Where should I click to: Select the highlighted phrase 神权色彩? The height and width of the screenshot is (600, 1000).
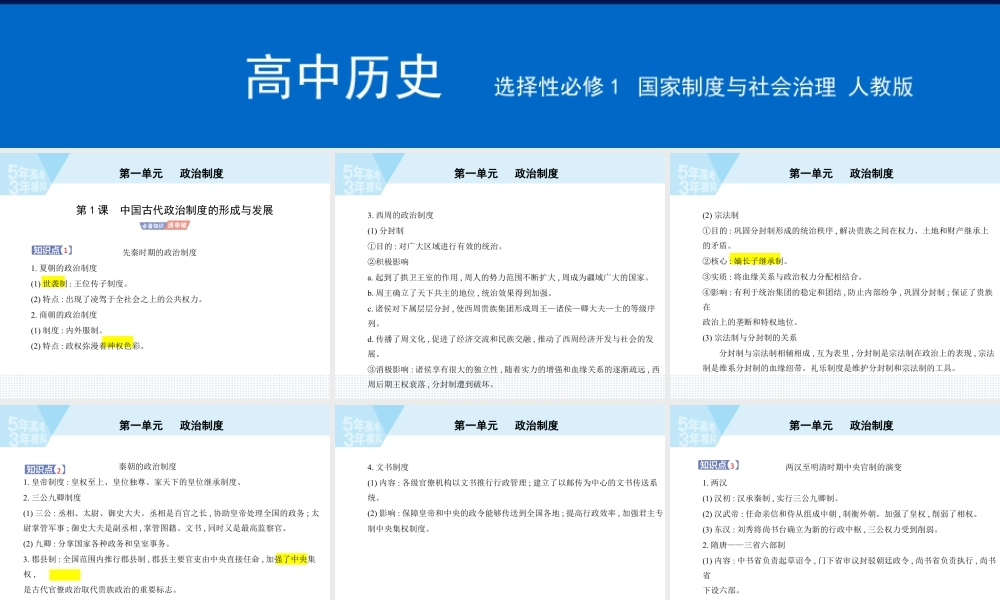click(121, 346)
